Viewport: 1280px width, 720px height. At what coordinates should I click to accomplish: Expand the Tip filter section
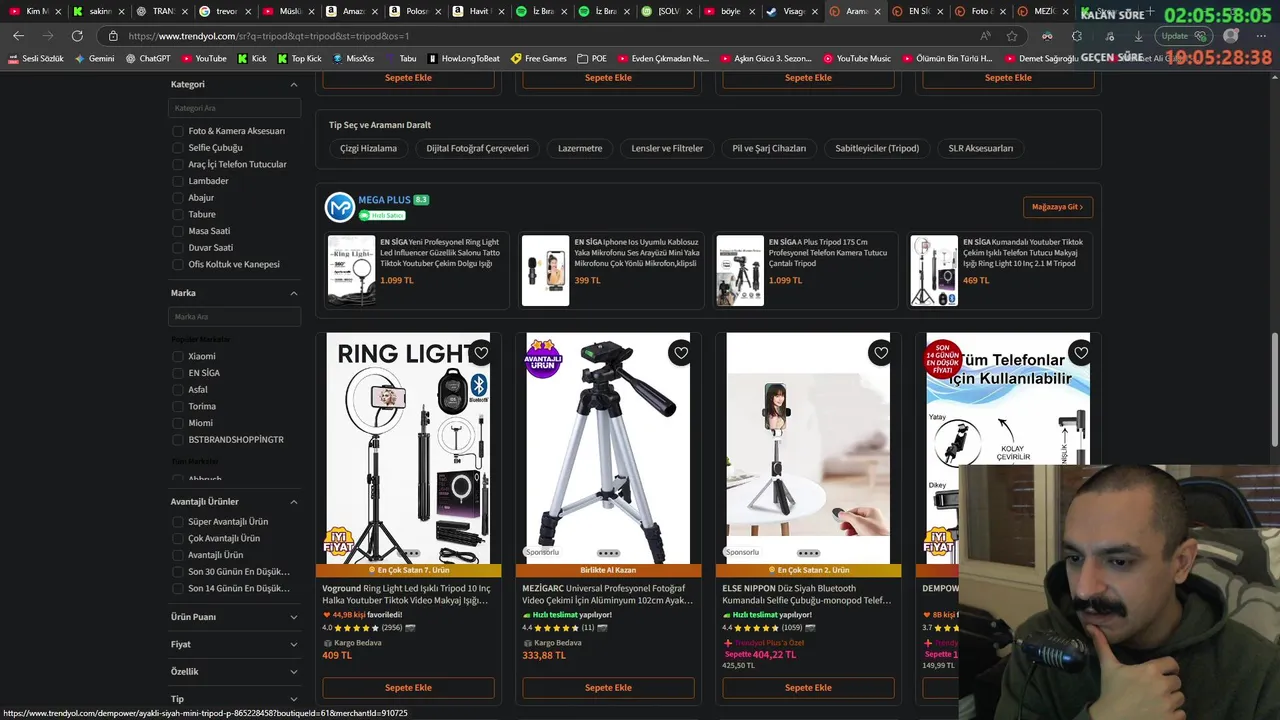294,699
